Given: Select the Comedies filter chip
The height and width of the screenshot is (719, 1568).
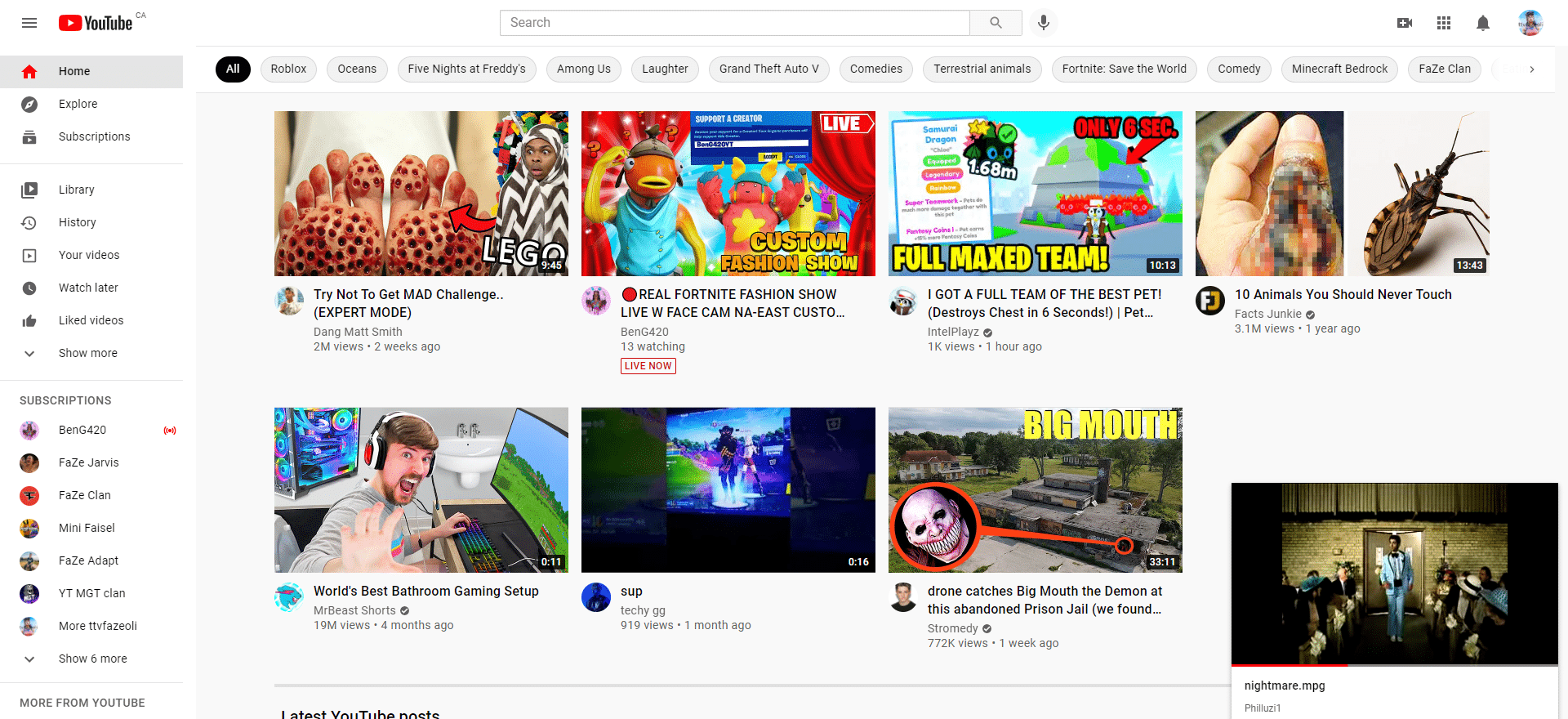Looking at the screenshot, I should (x=876, y=69).
